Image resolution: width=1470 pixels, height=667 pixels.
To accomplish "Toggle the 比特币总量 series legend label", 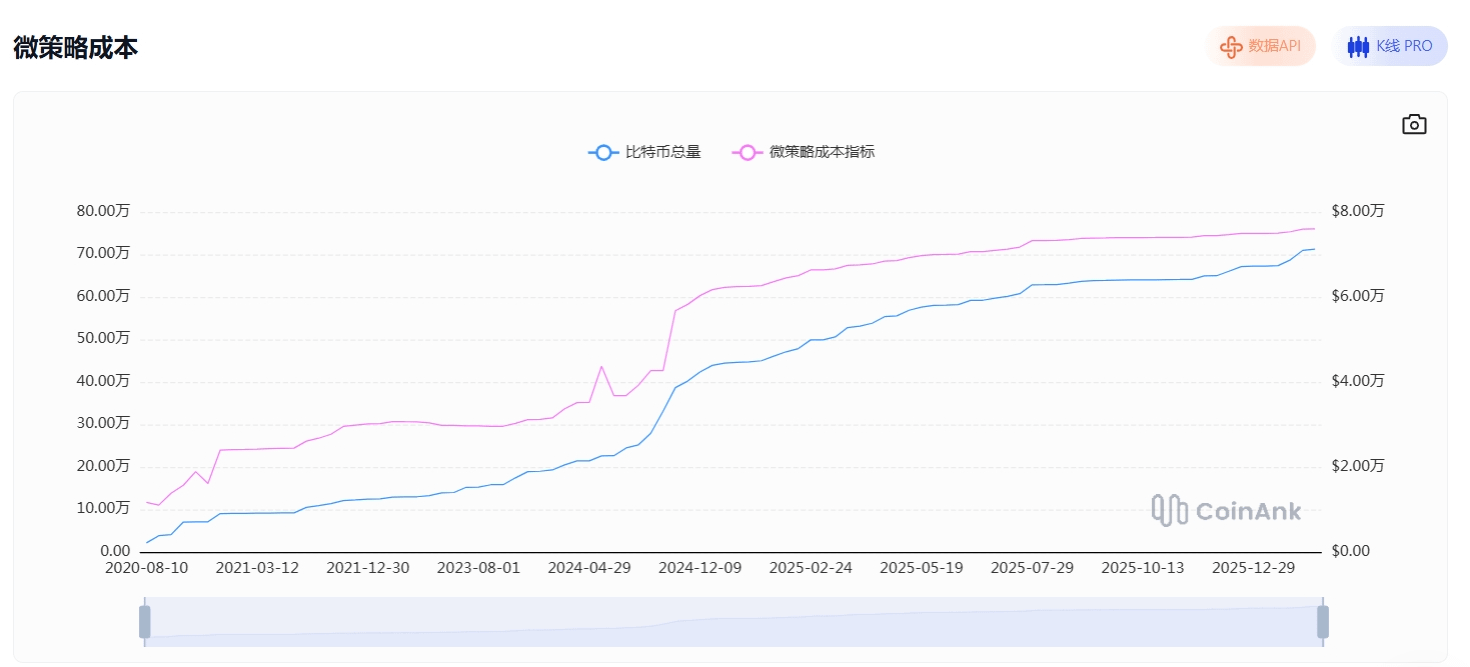I will (x=662, y=152).
